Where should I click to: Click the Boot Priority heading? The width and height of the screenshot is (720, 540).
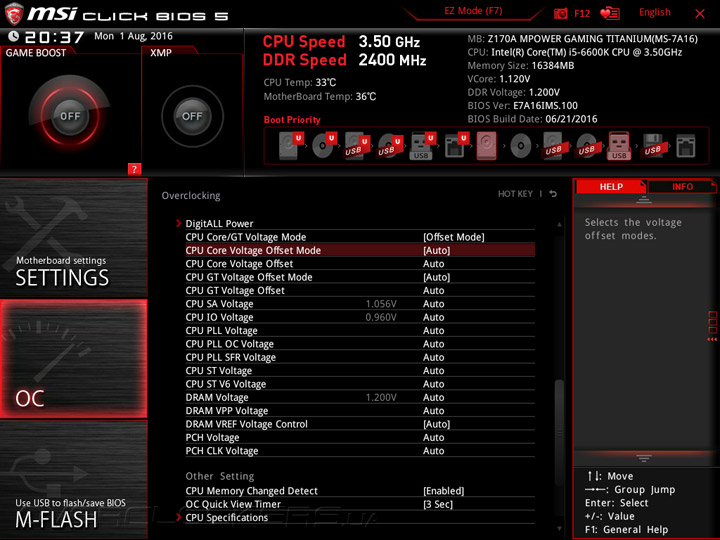click(x=292, y=119)
